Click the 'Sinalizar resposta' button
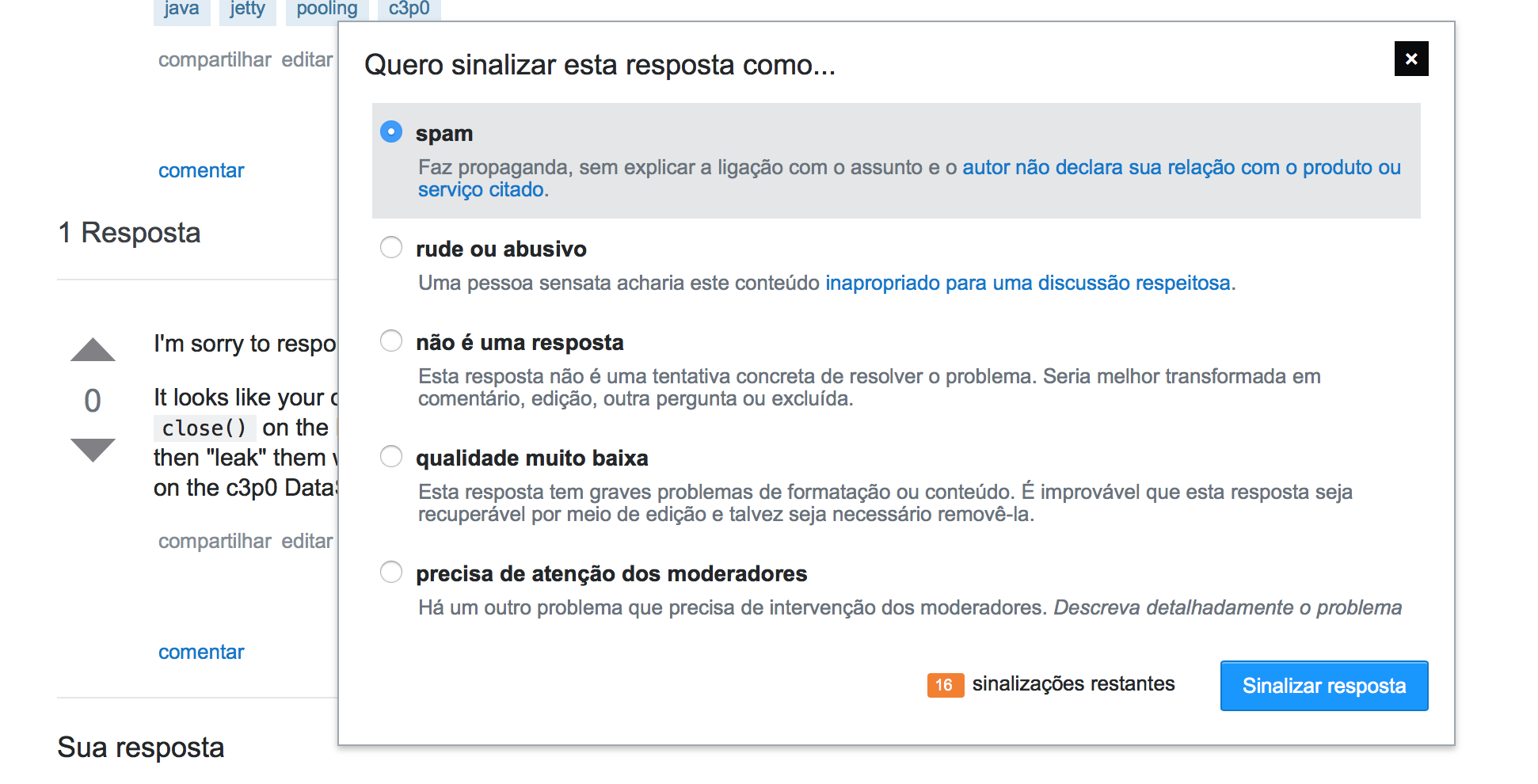This screenshot has width=1538, height=784. click(1323, 686)
